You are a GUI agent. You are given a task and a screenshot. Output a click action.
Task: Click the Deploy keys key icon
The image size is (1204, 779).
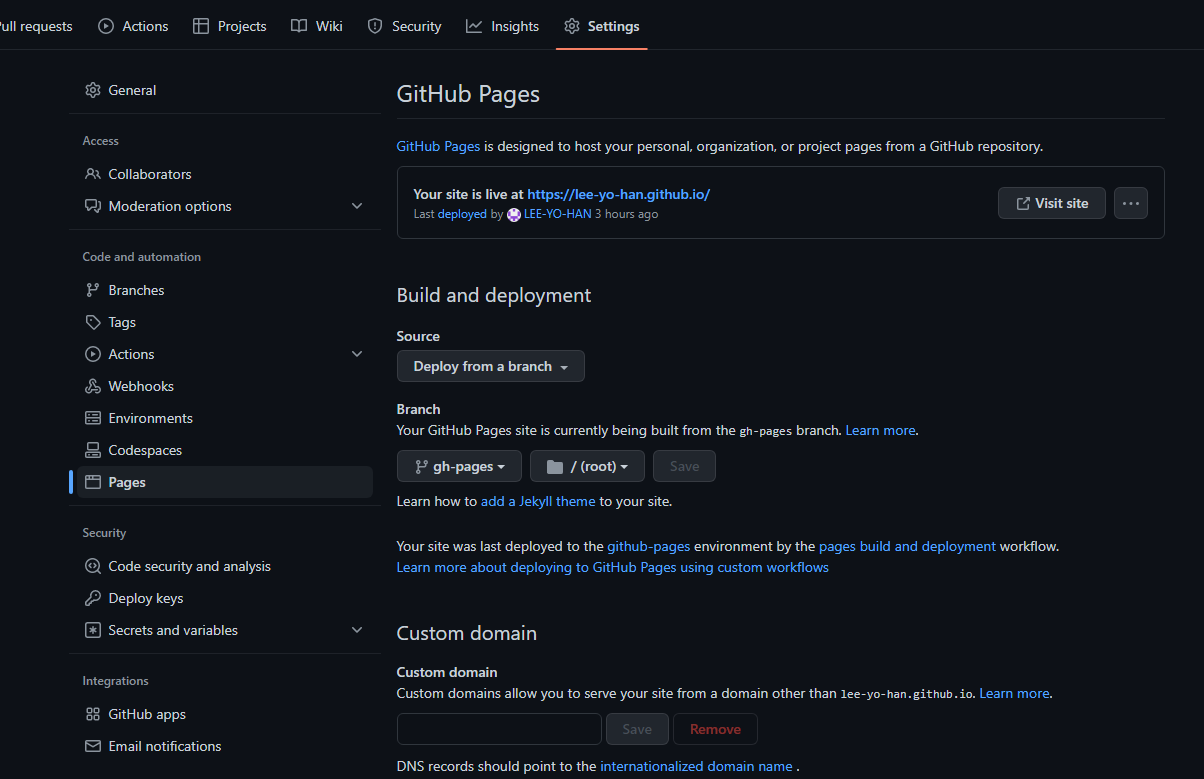(93, 598)
